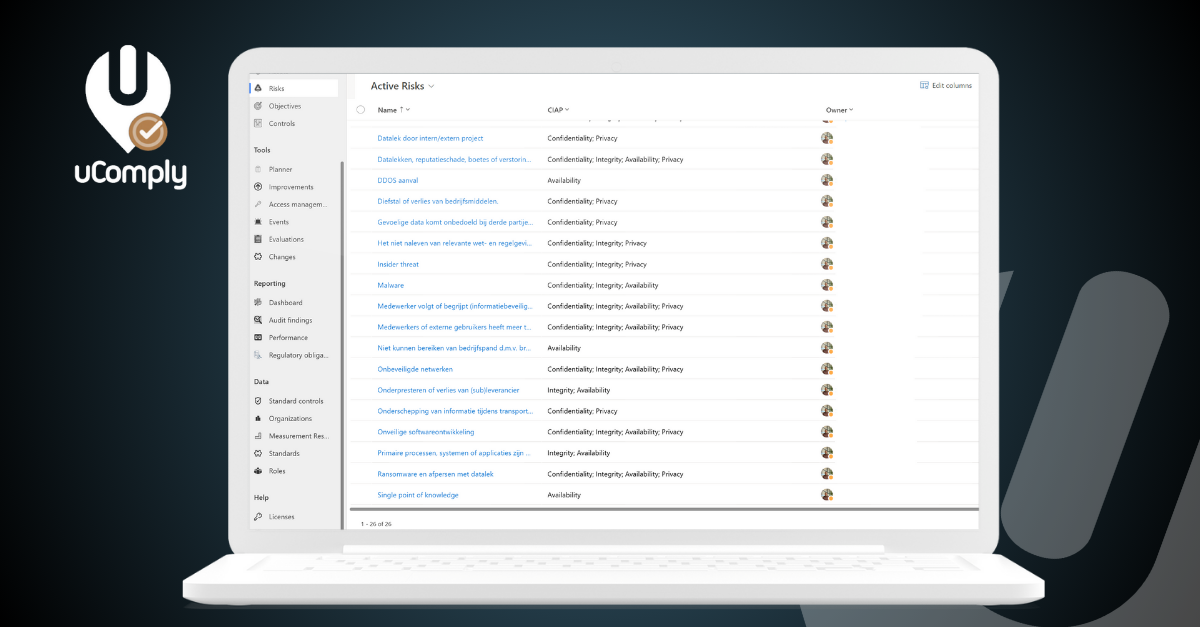The height and width of the screenshot is (627, 1200).
Task: Click CIAP cell Availability on DDOS aanval row
Action: tap(564, 180)
